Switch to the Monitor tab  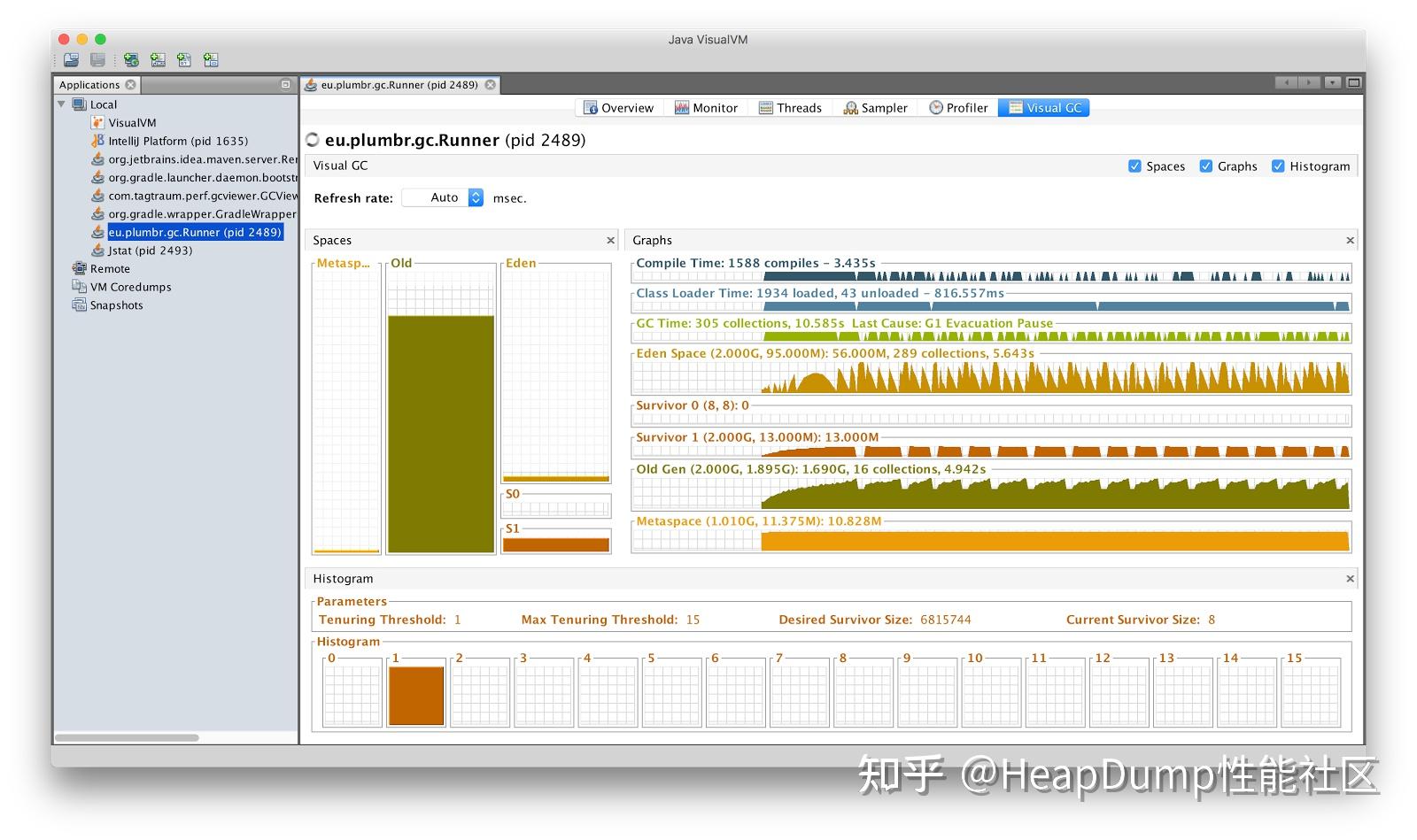pyautogui.click(x=706, y=108)
